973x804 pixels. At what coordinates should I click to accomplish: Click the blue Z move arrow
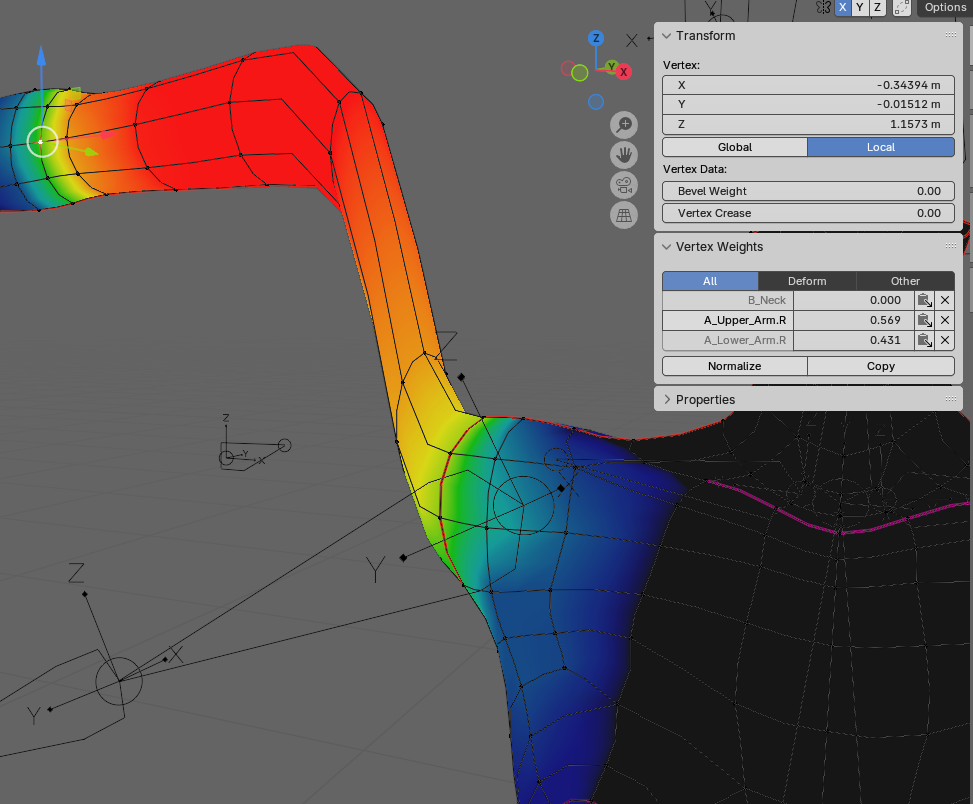(41, 56)
